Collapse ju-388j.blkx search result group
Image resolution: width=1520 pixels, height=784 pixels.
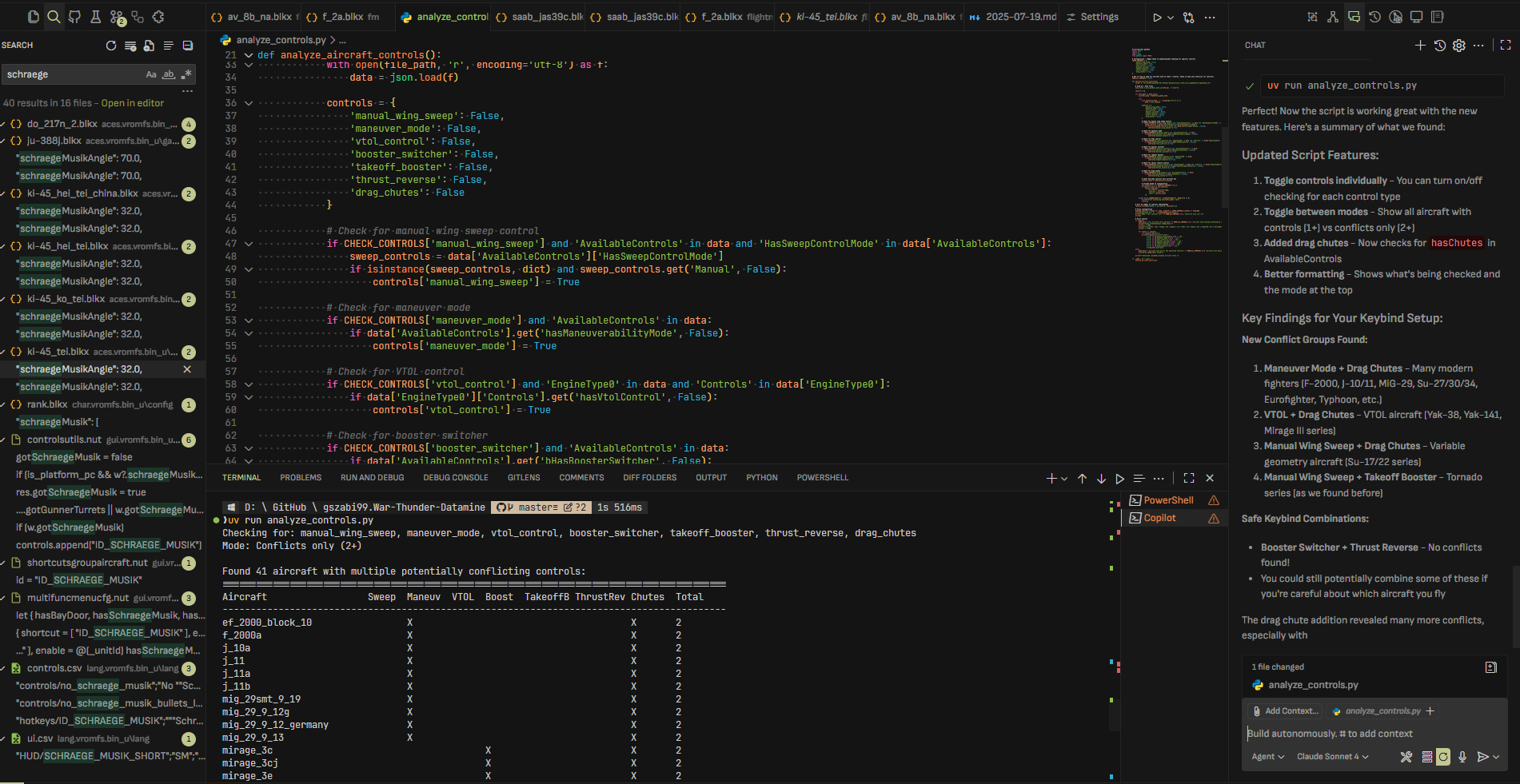pos(4,141)
